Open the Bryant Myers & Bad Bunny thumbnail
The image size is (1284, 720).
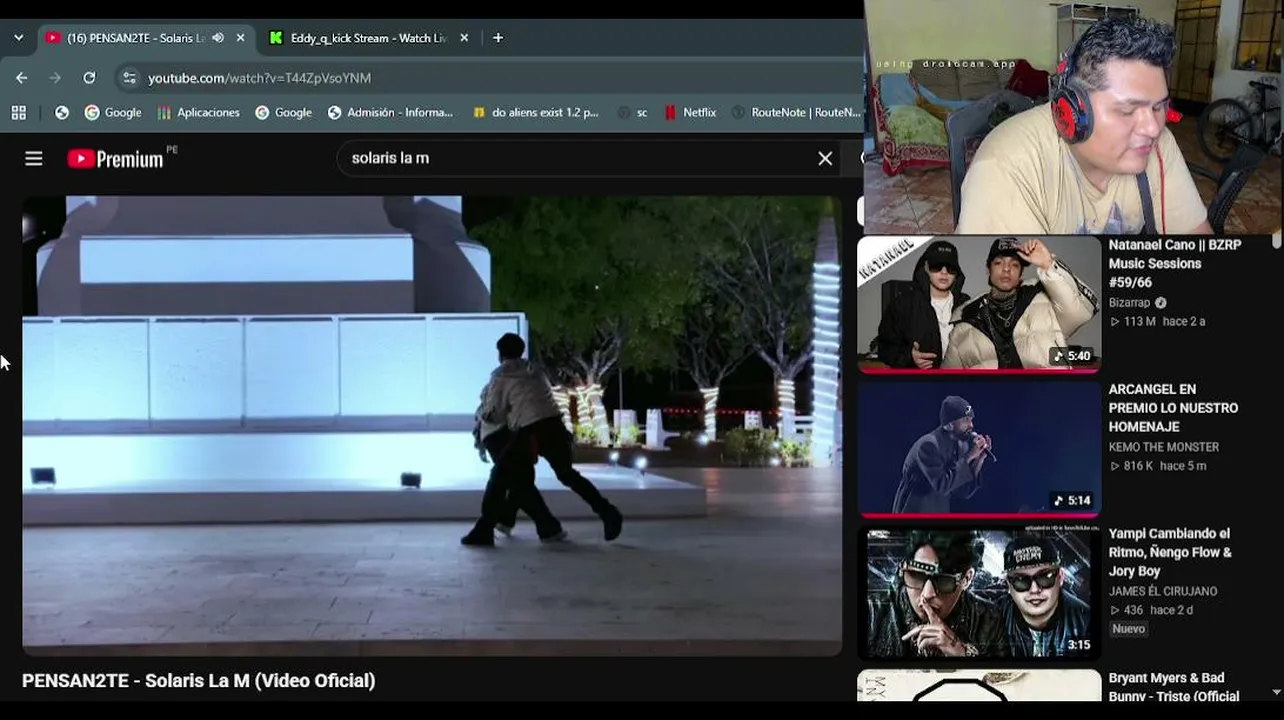pos(979,687)
